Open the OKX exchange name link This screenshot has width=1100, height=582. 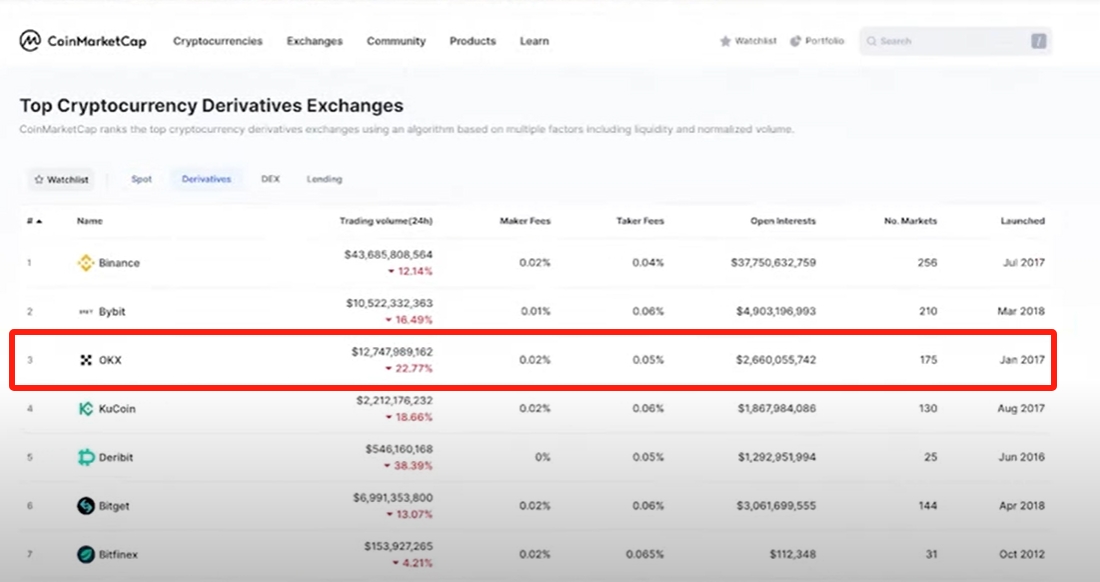(110, 360)
